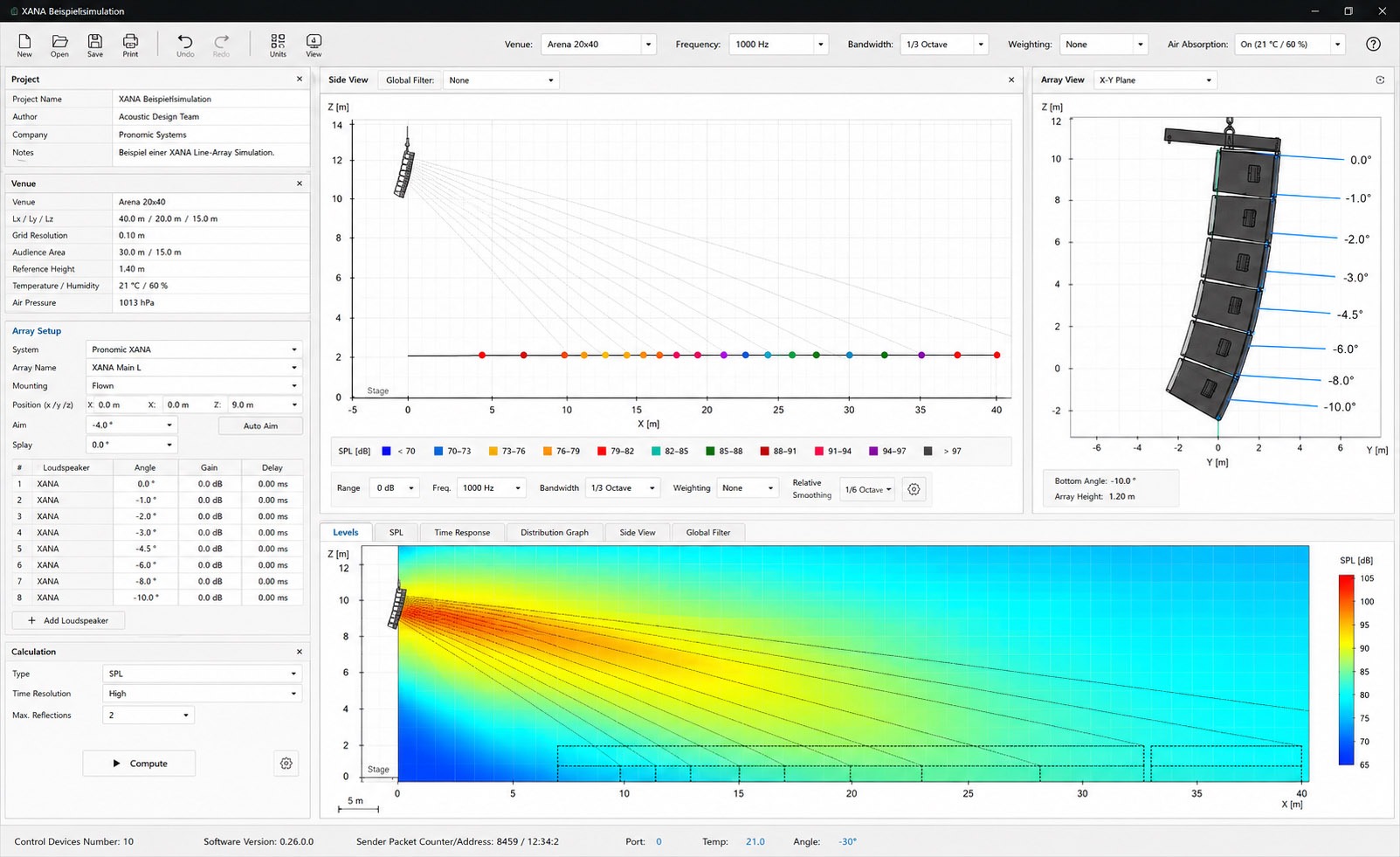Click the Angle value -30° in status bar
This screenshot has width=1400, height=857.
(x=848, y=842)
